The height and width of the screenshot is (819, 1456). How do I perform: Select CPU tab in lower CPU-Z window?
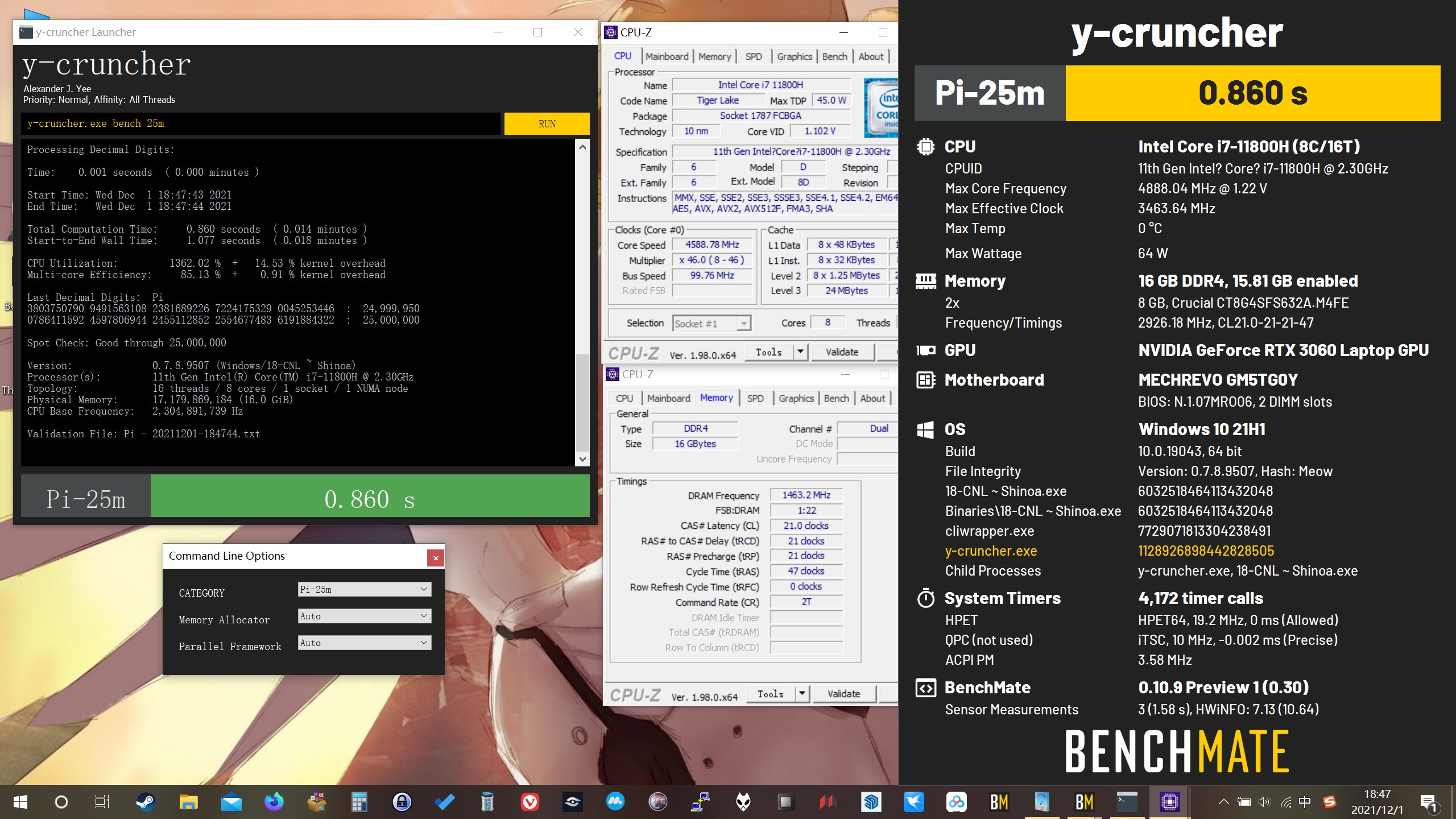pyautogui.click(x=624, y=398)
